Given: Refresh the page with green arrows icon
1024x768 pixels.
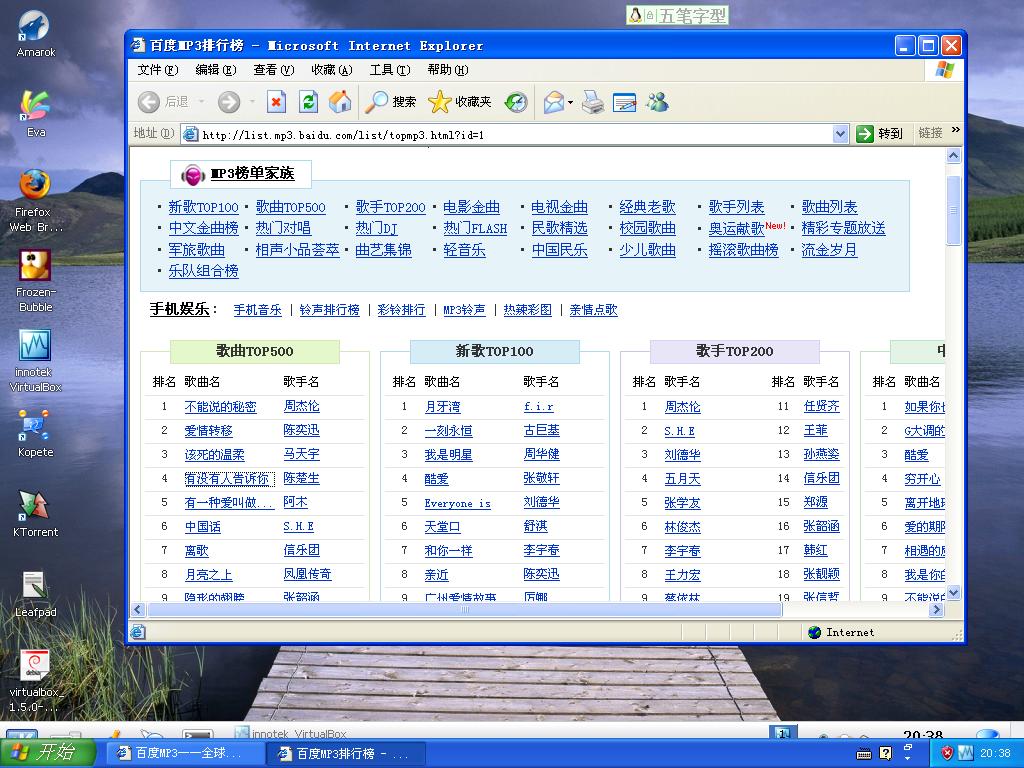Looking at the screenshot, I should (x=308, y=102).
